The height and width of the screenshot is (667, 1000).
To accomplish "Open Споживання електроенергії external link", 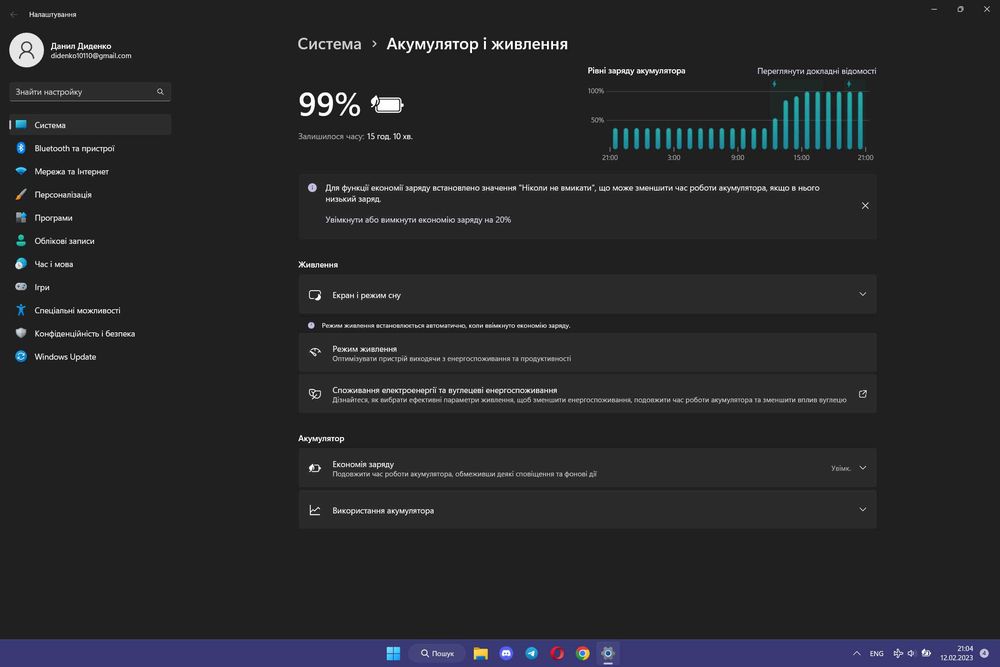I will tap(587, 394).
